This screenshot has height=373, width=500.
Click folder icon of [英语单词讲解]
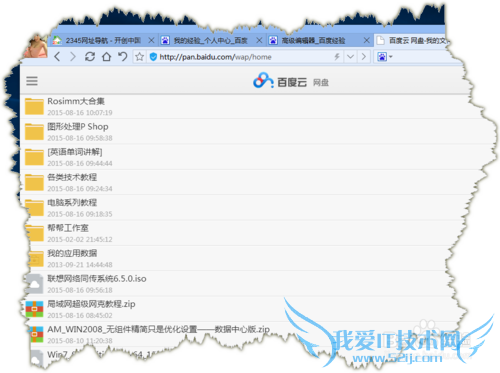click(x=34, y=157)
